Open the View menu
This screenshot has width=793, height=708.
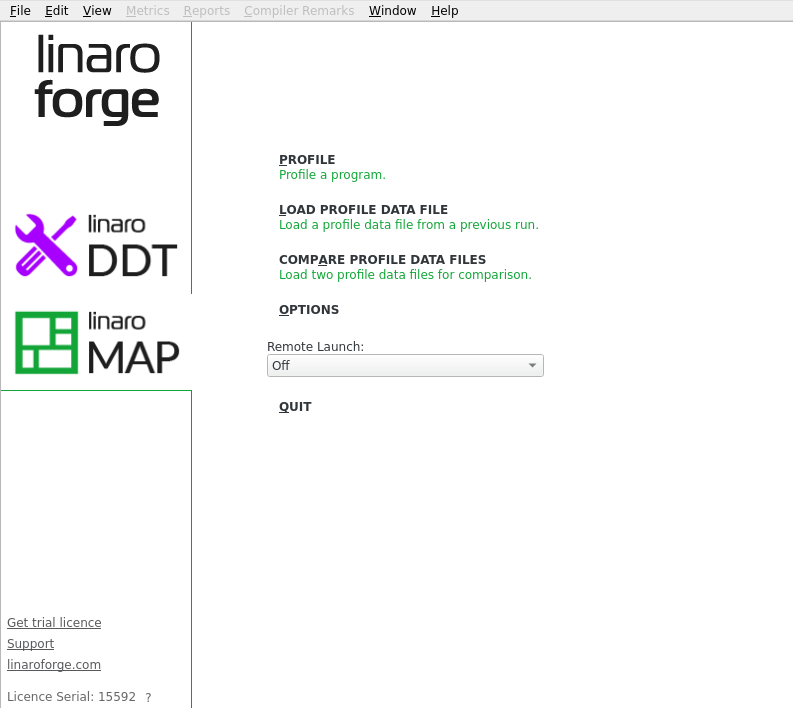pos(97,11)
